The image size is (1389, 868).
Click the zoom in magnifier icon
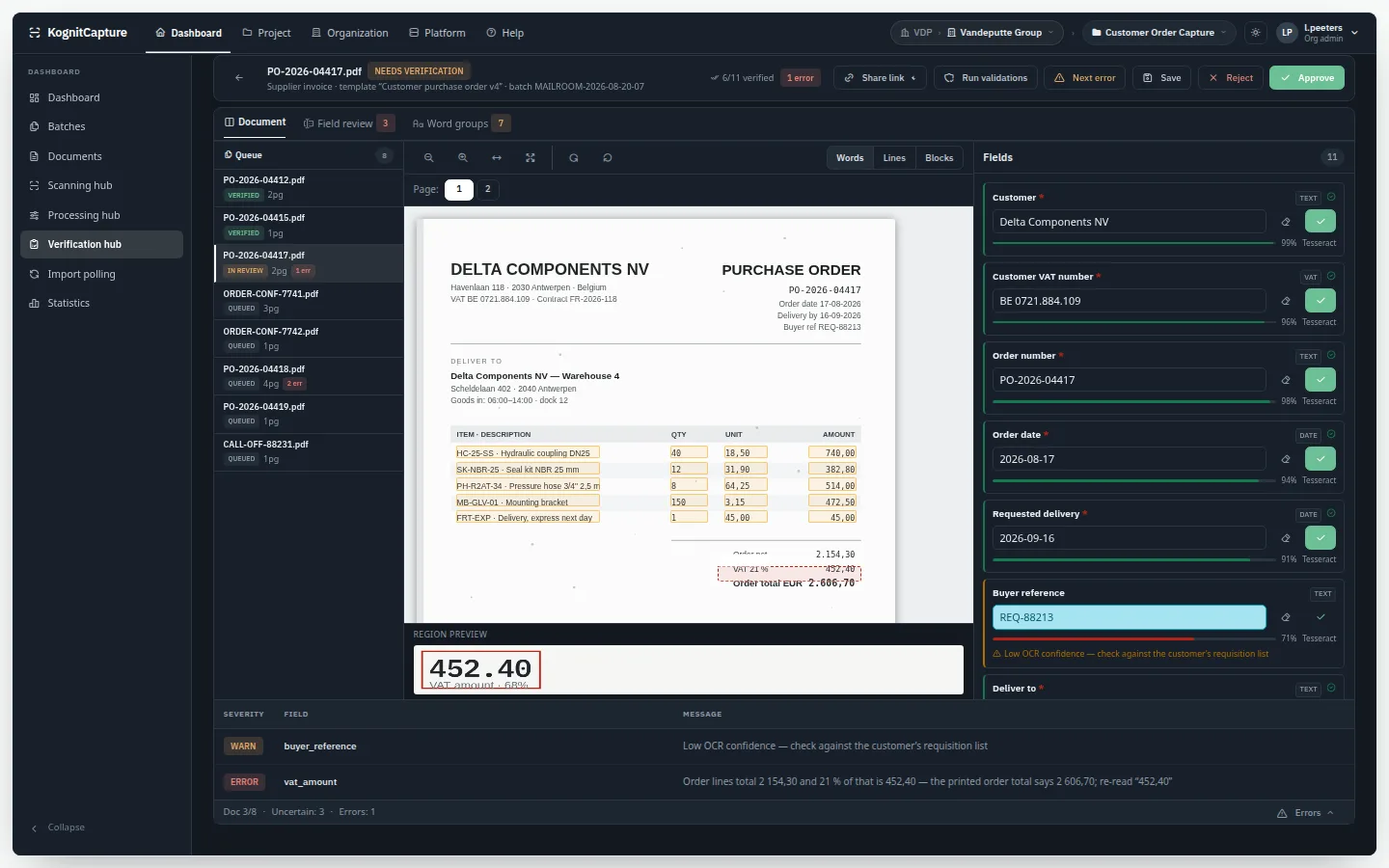(x=463, y=158)
